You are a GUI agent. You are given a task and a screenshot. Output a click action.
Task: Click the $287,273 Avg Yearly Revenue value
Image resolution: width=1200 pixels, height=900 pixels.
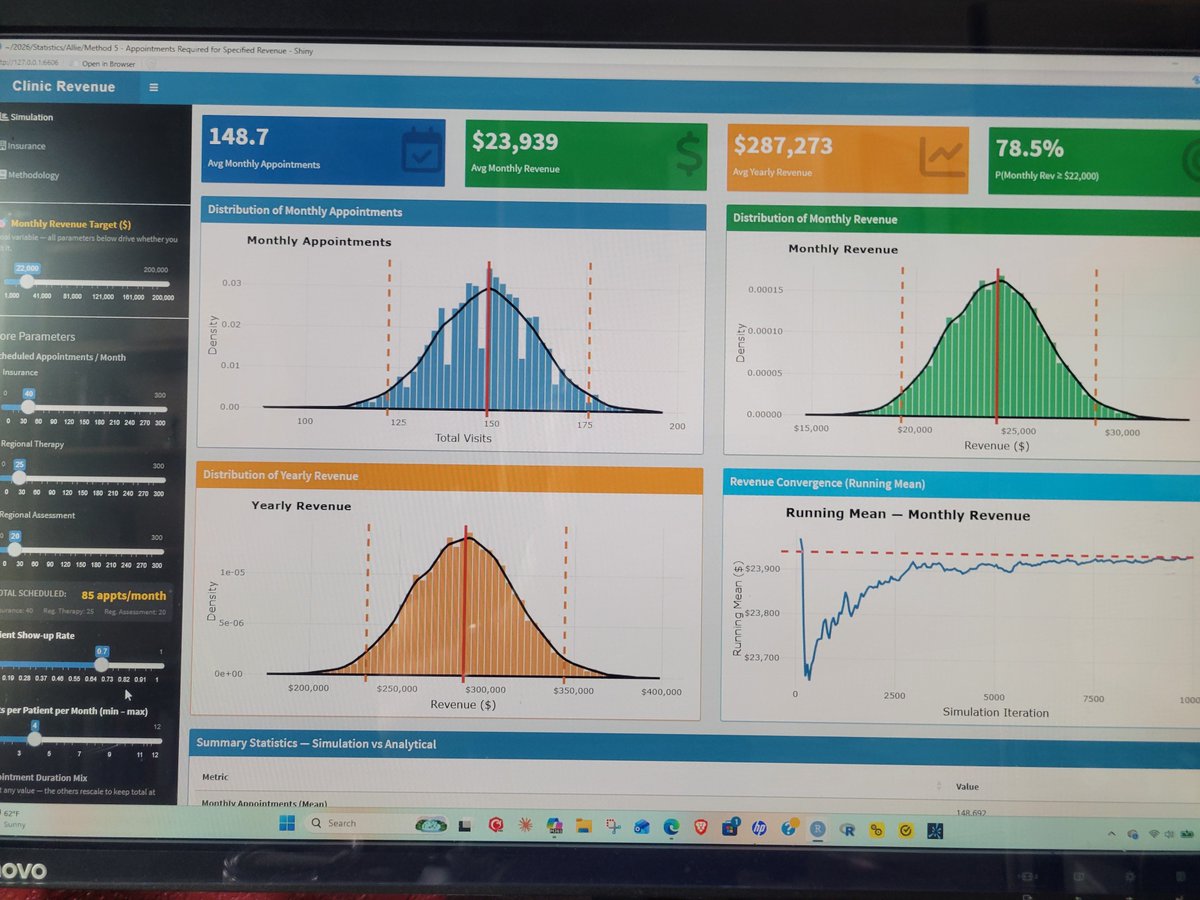click(783, 145)
